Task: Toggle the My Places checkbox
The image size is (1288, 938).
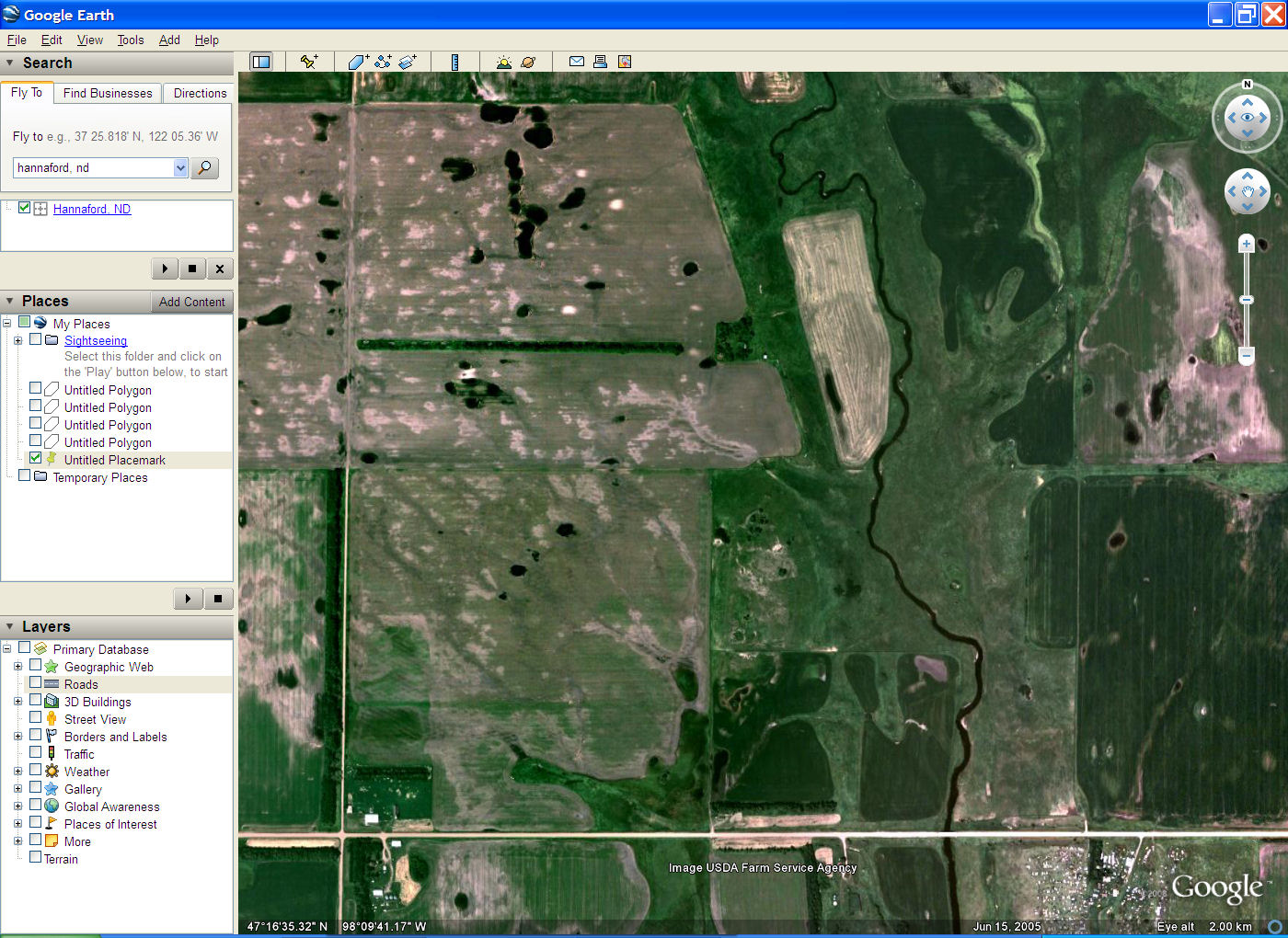Action: click(x=25, y=322)
